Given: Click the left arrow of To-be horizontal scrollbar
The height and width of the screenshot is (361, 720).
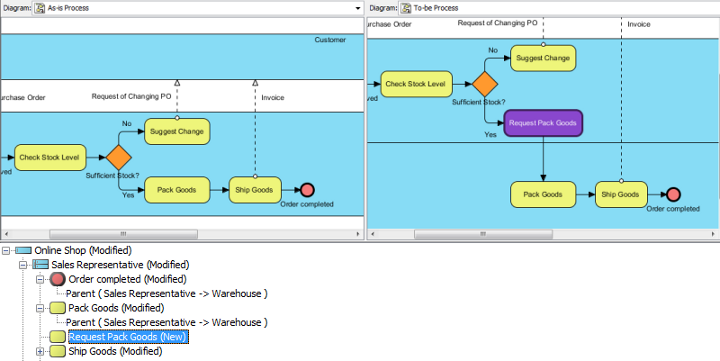Looking at the screenshot, I should (372, 234).
